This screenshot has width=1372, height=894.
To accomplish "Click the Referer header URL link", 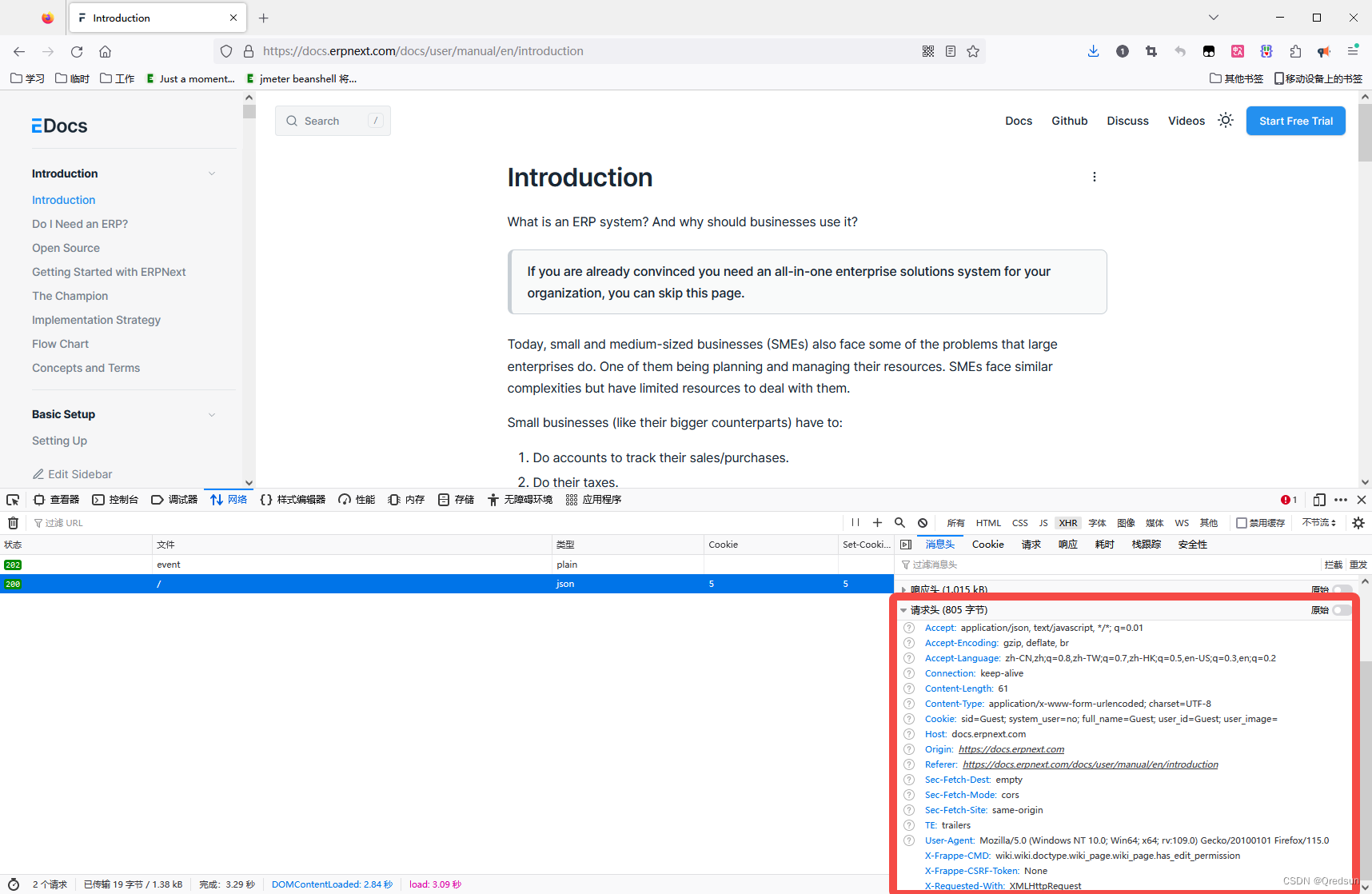I will coord(1091,764).
